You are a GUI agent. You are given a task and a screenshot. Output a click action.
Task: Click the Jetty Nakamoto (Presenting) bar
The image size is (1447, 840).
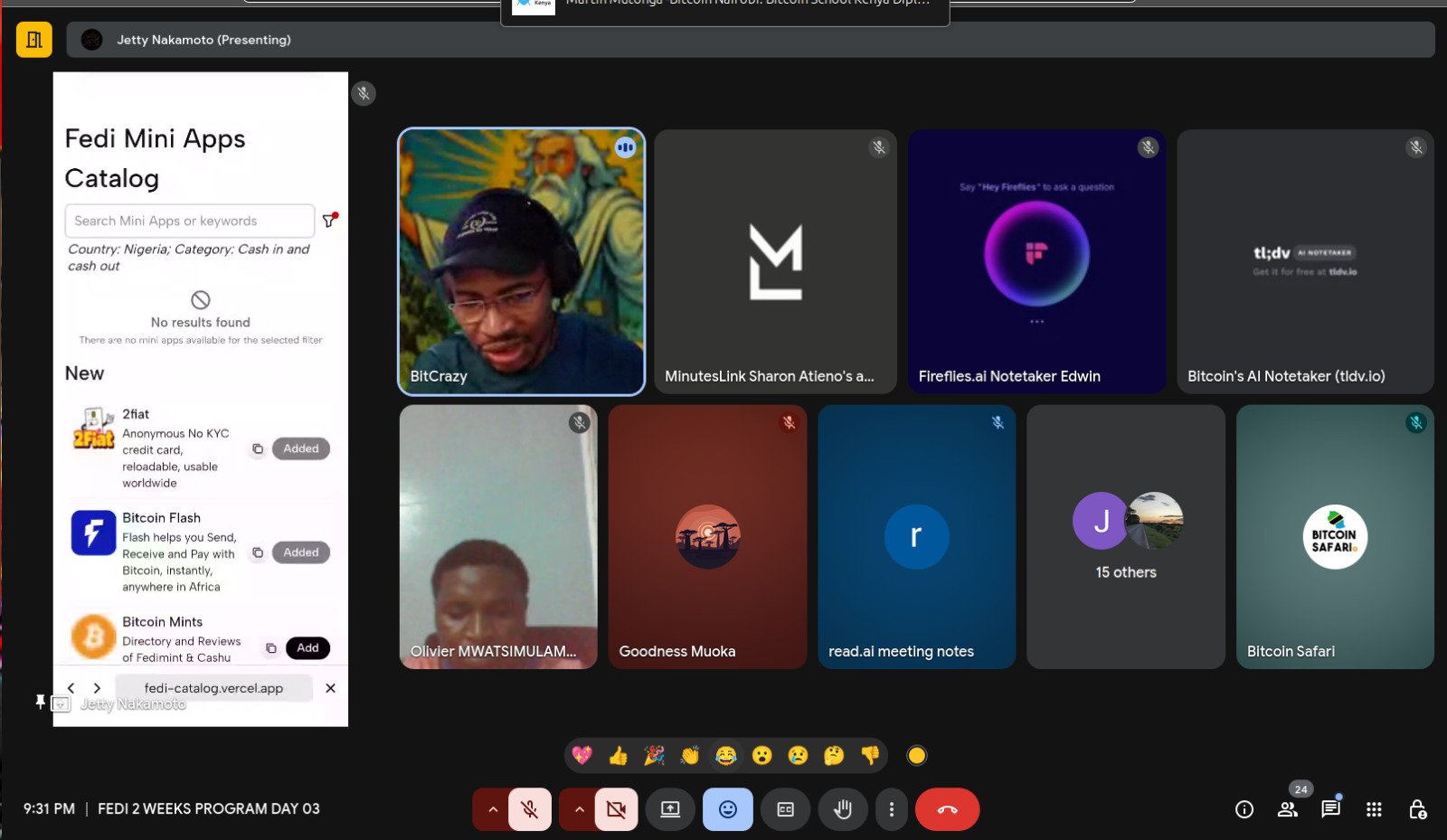pyautogui.click(x=750, y=40)
